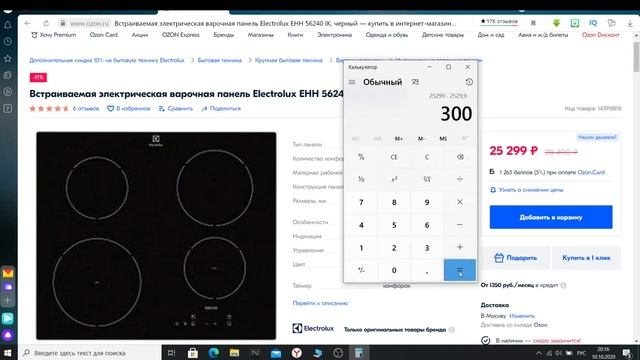640x360 pixels.
Task: Click Windows taskbar search field
Action: point(89,353)
